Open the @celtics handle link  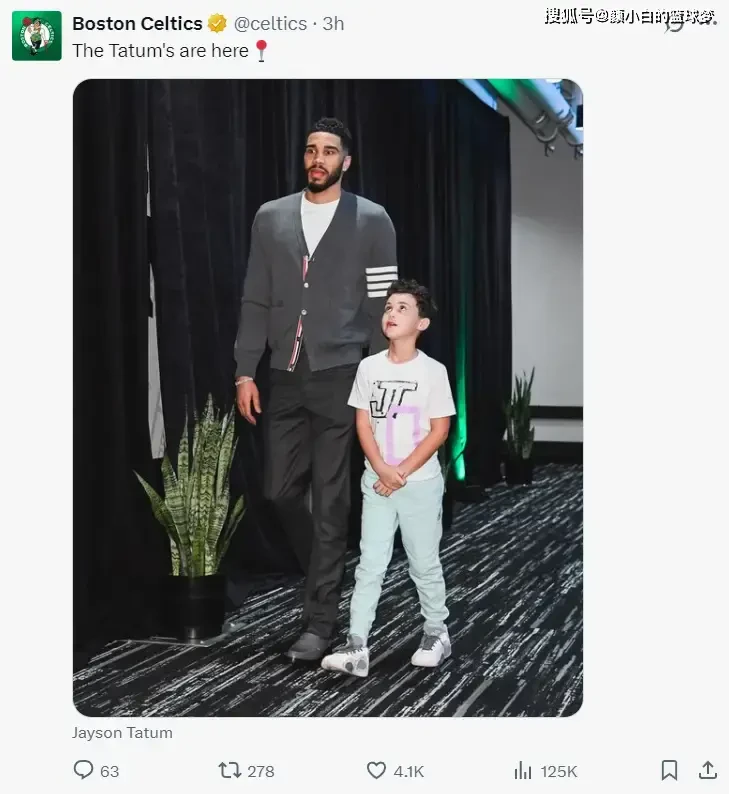[270, 23]
